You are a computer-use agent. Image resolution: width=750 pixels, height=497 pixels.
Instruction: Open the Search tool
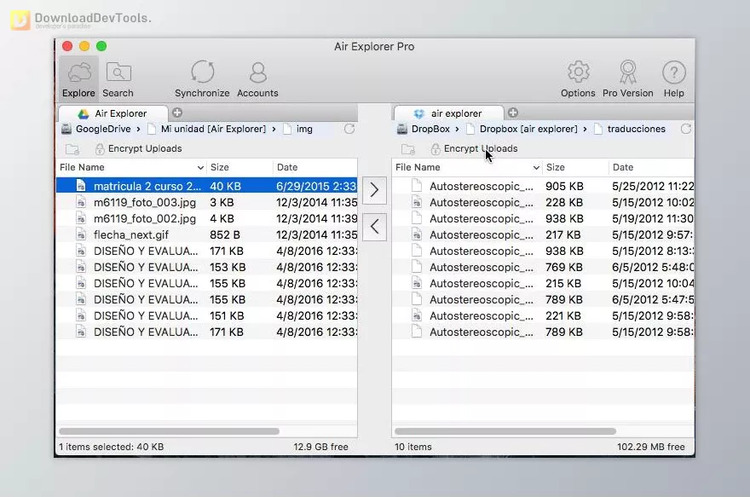(118, 79)
